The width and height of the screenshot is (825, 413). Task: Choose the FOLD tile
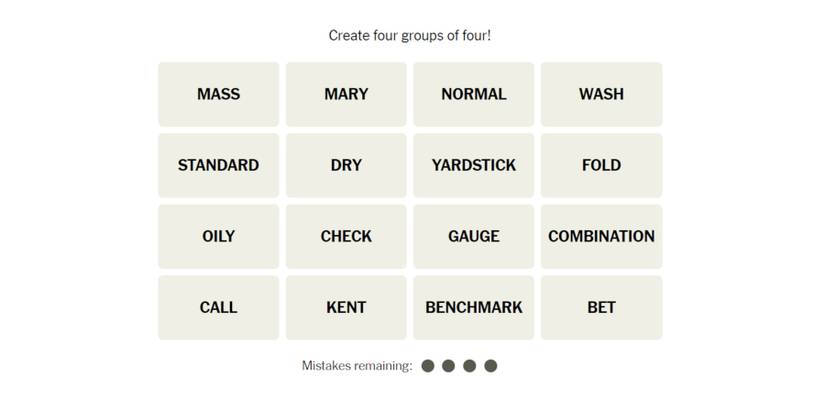[x=601, y=165]
